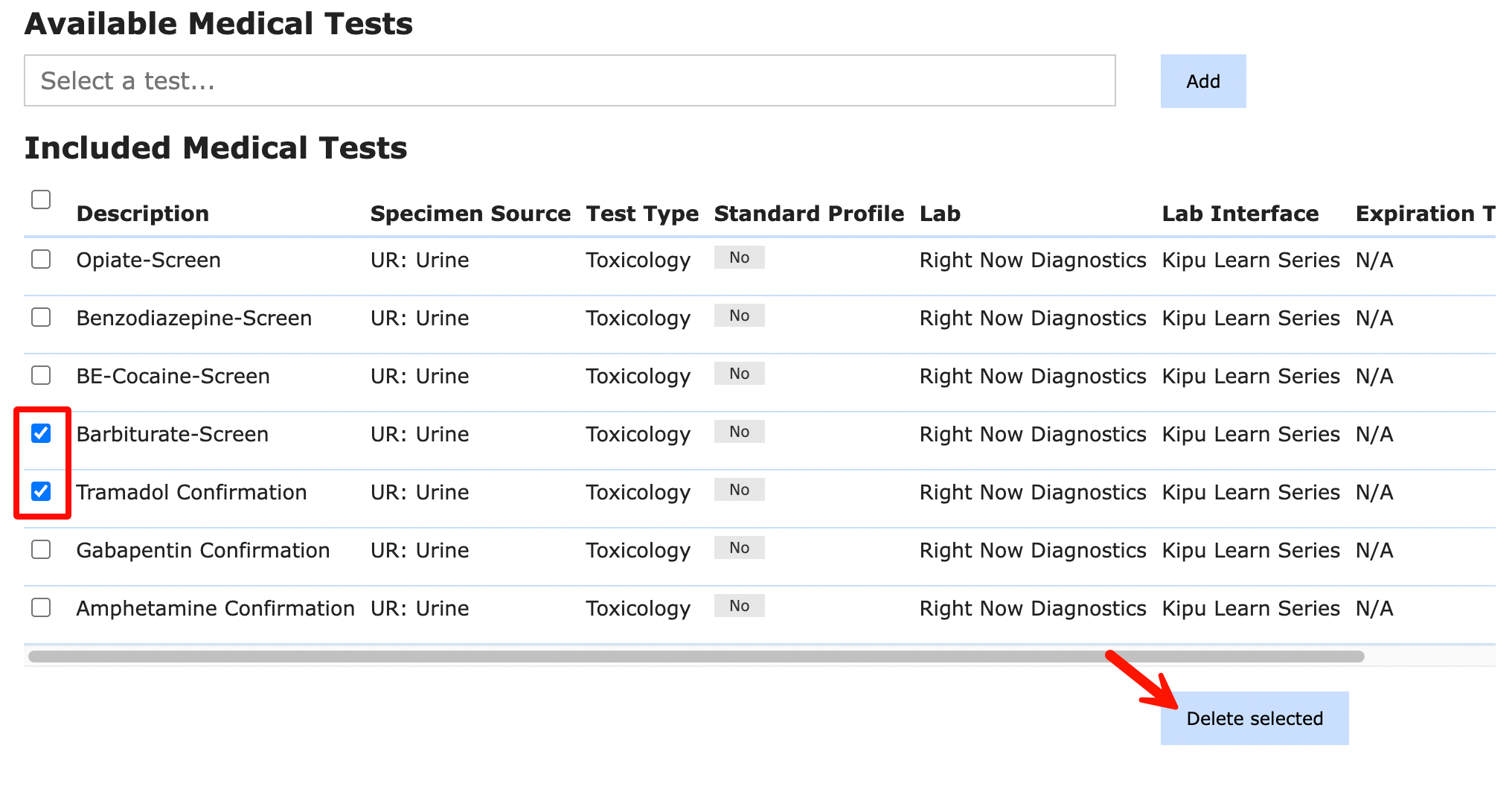Viewport: 1512px width, 792px height.
Task: Click the 'No' badge in Opiate-Screen row
Action: click(x=739, y=258)
